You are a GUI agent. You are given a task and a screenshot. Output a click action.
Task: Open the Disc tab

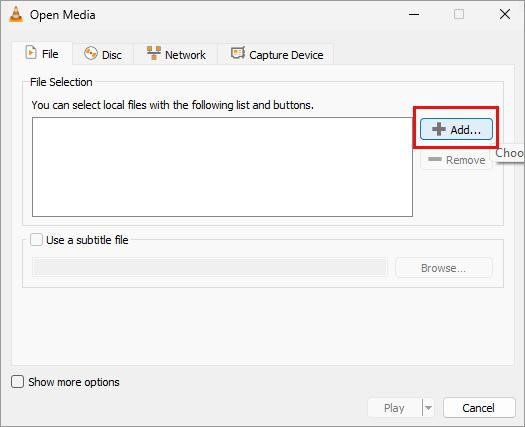coord(103,54)
